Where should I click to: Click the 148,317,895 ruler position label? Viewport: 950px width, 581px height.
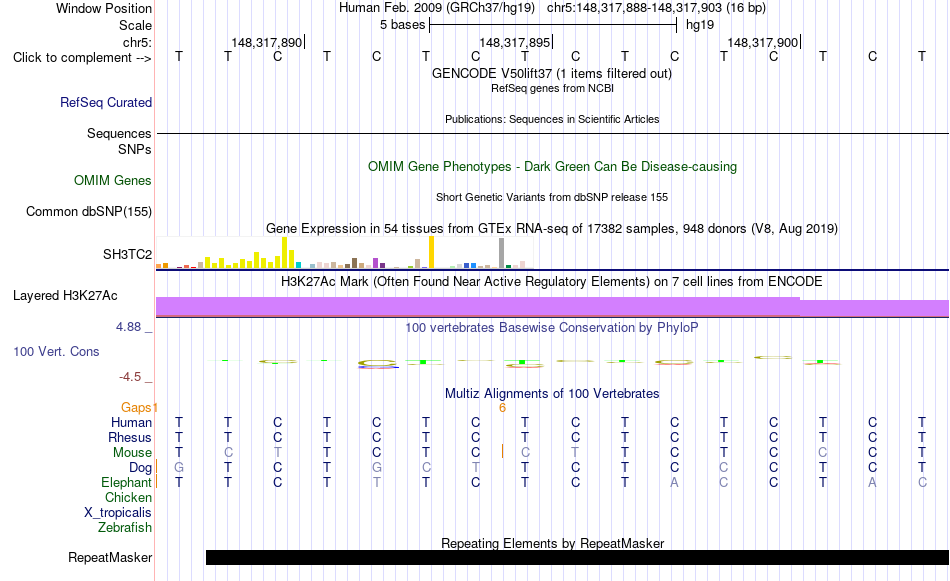(514, 42)
